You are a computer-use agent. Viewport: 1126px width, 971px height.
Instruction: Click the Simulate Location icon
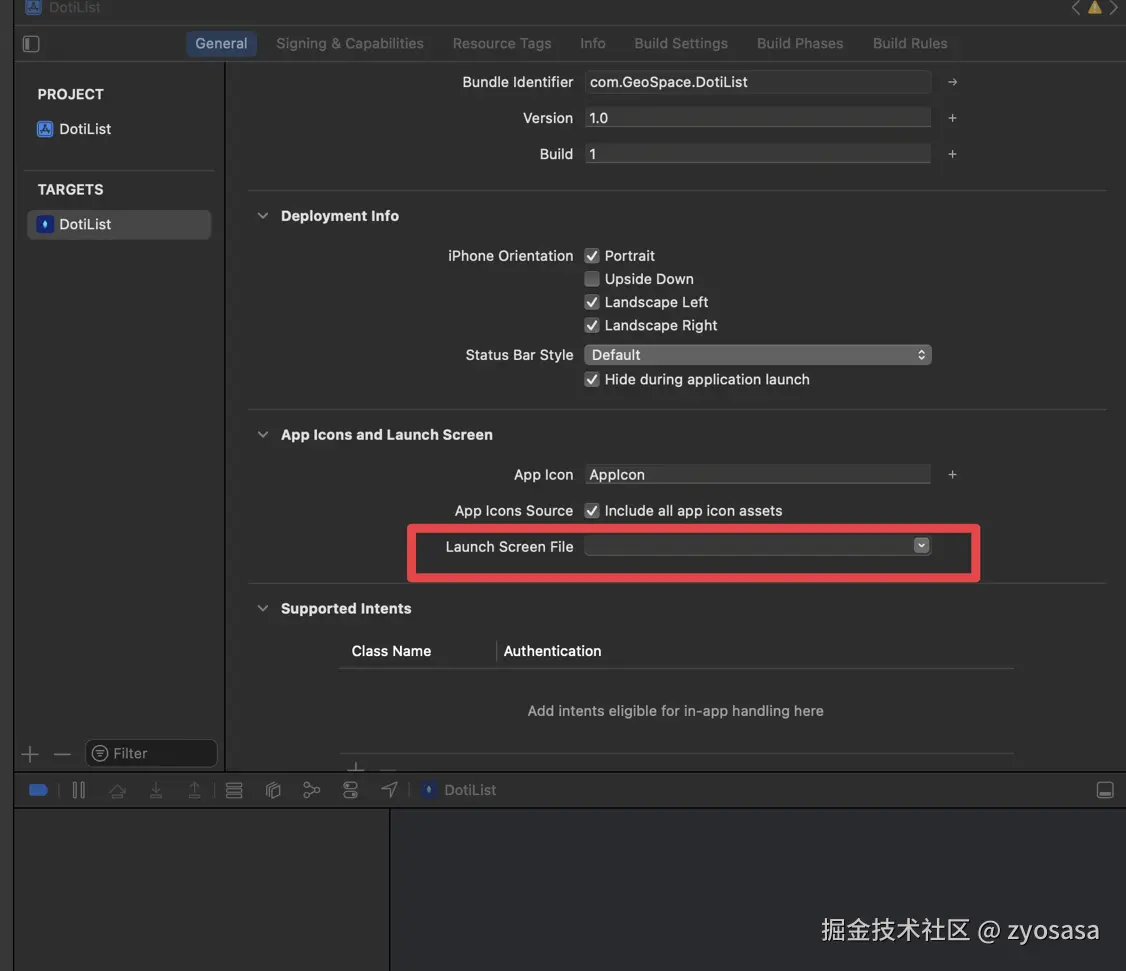[389, 789]
